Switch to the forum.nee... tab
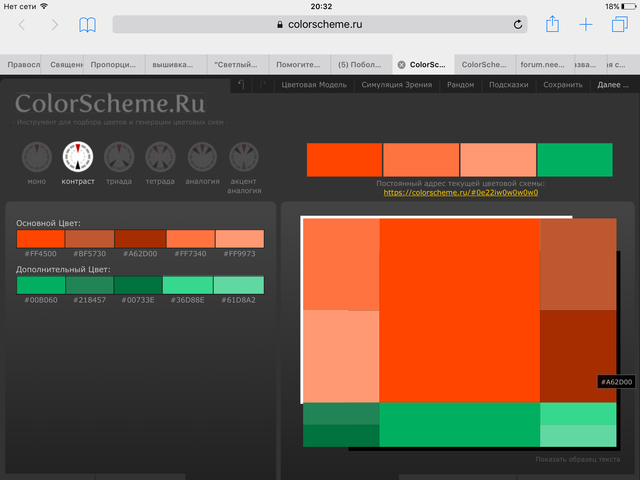 pos(544,64)
